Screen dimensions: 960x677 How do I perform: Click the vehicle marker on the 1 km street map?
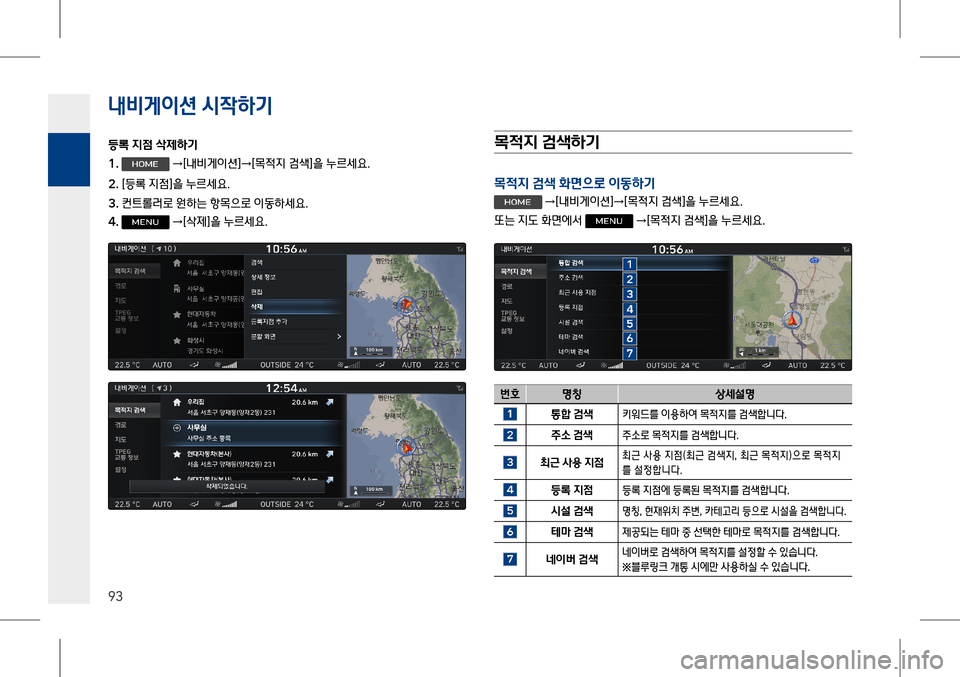[792, 320]
